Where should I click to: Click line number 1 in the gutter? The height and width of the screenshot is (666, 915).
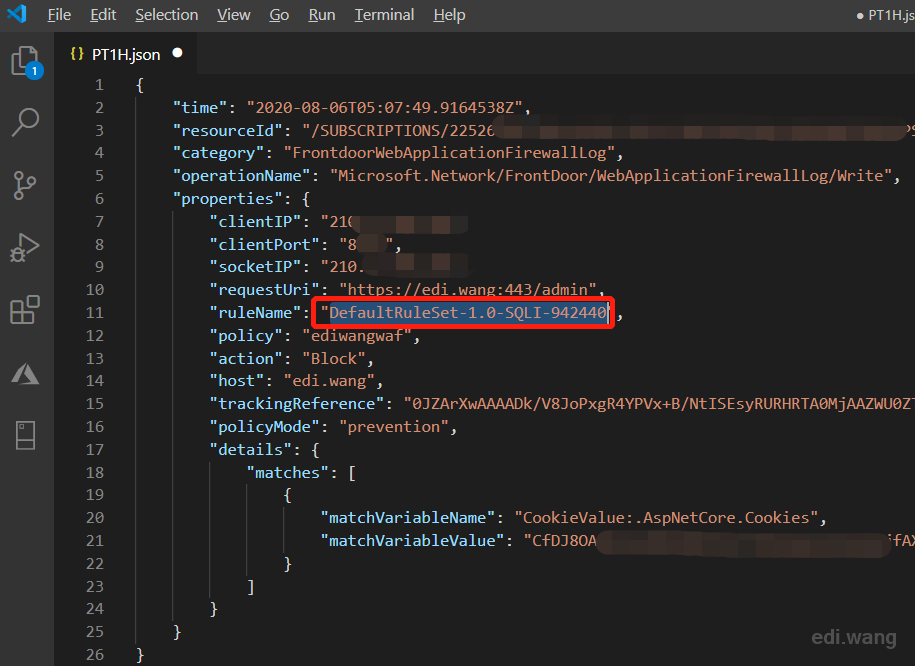point(99,85)
